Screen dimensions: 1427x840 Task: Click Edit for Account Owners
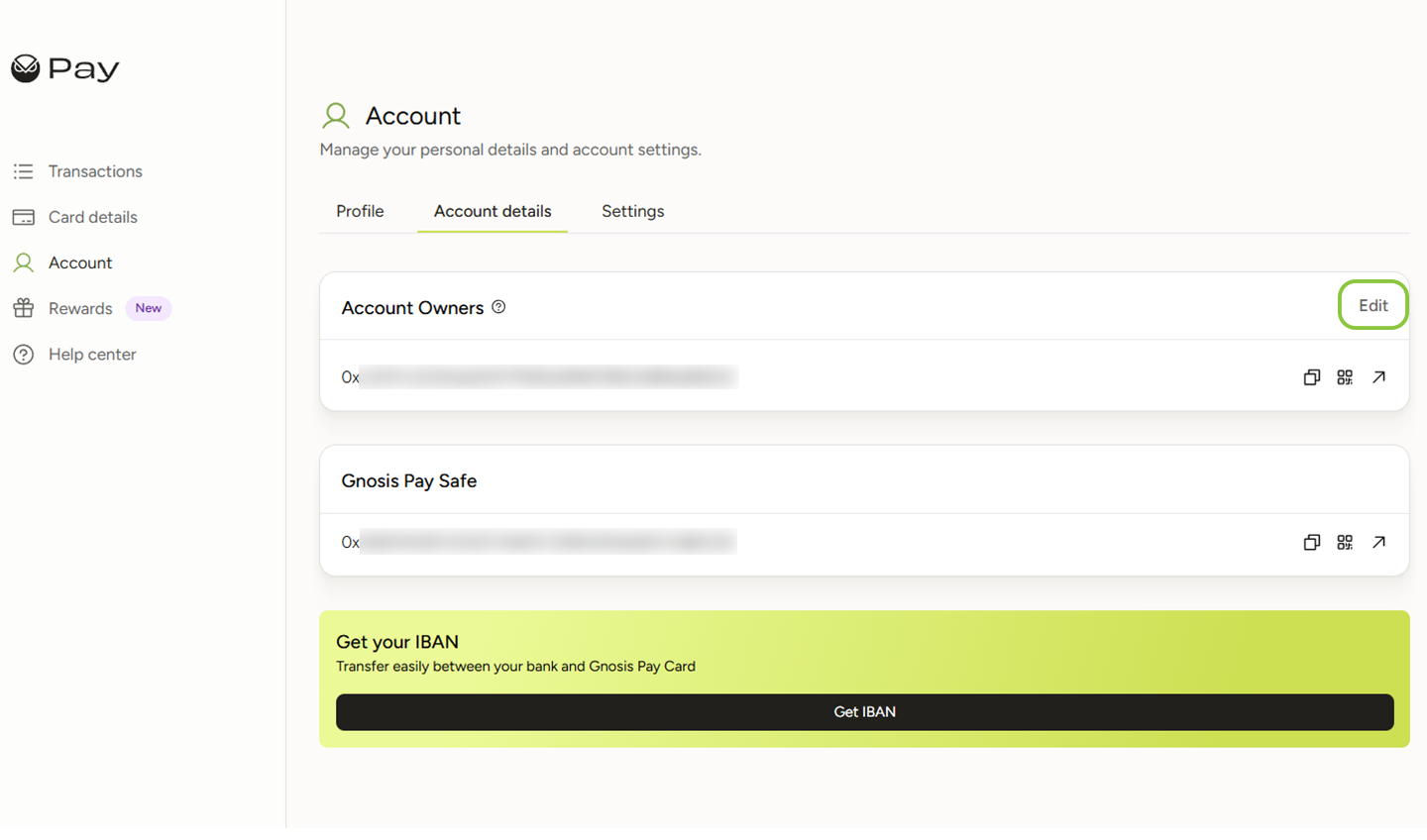coord(1373,305)
